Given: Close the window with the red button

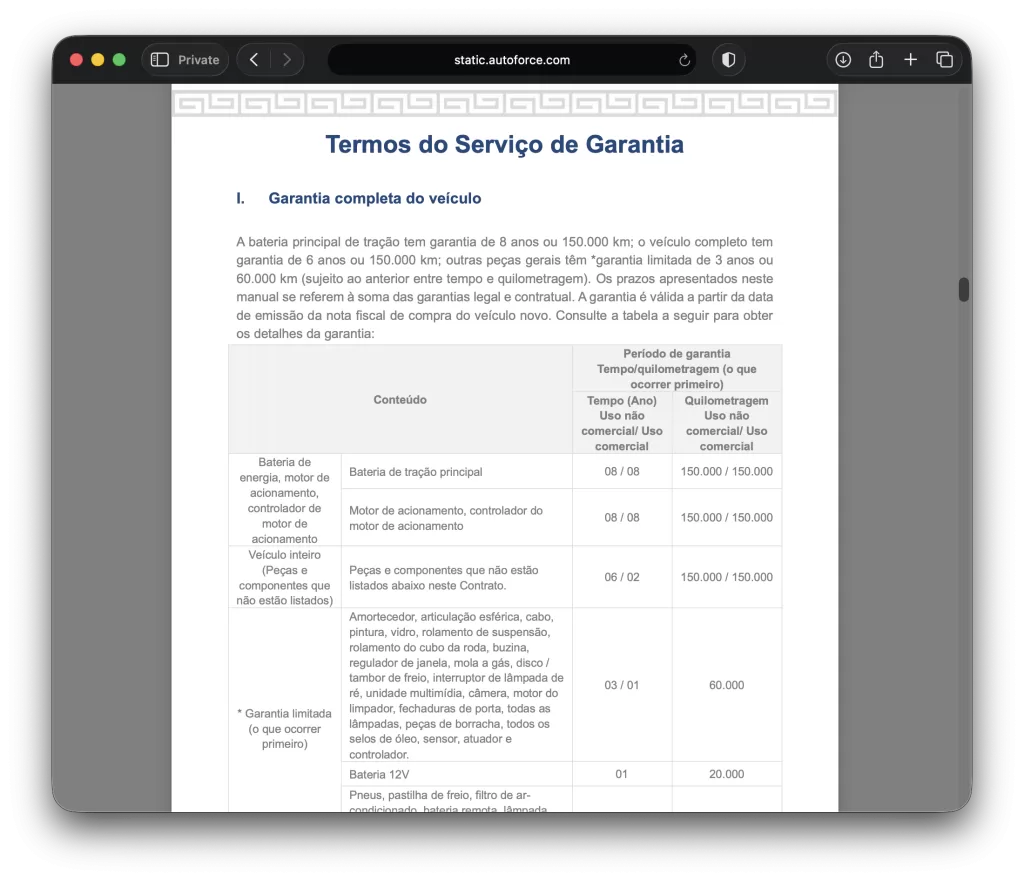Looking at the screenshot, I should [x=76, y=60].
